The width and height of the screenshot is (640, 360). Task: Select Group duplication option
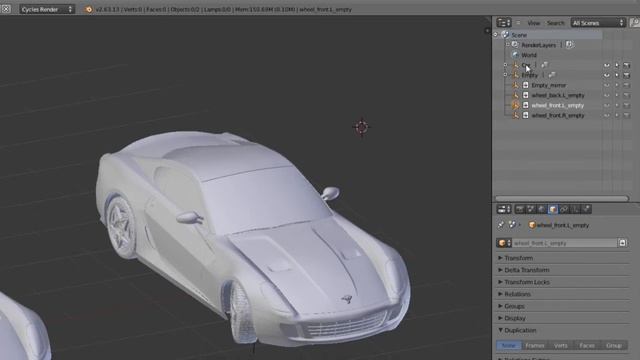pos(613,345)
